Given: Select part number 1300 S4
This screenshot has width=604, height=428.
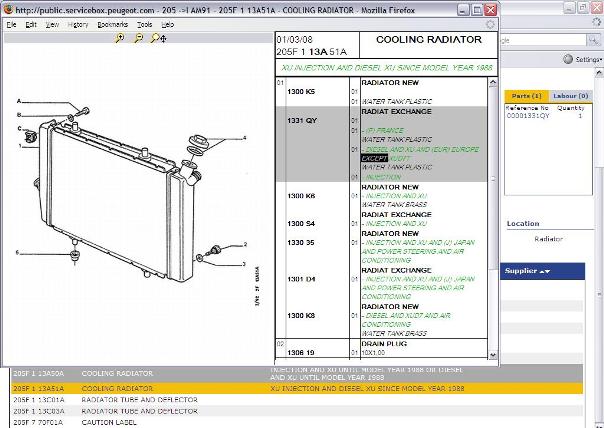Looking at the screenshot, I should (x=300, y=224).
